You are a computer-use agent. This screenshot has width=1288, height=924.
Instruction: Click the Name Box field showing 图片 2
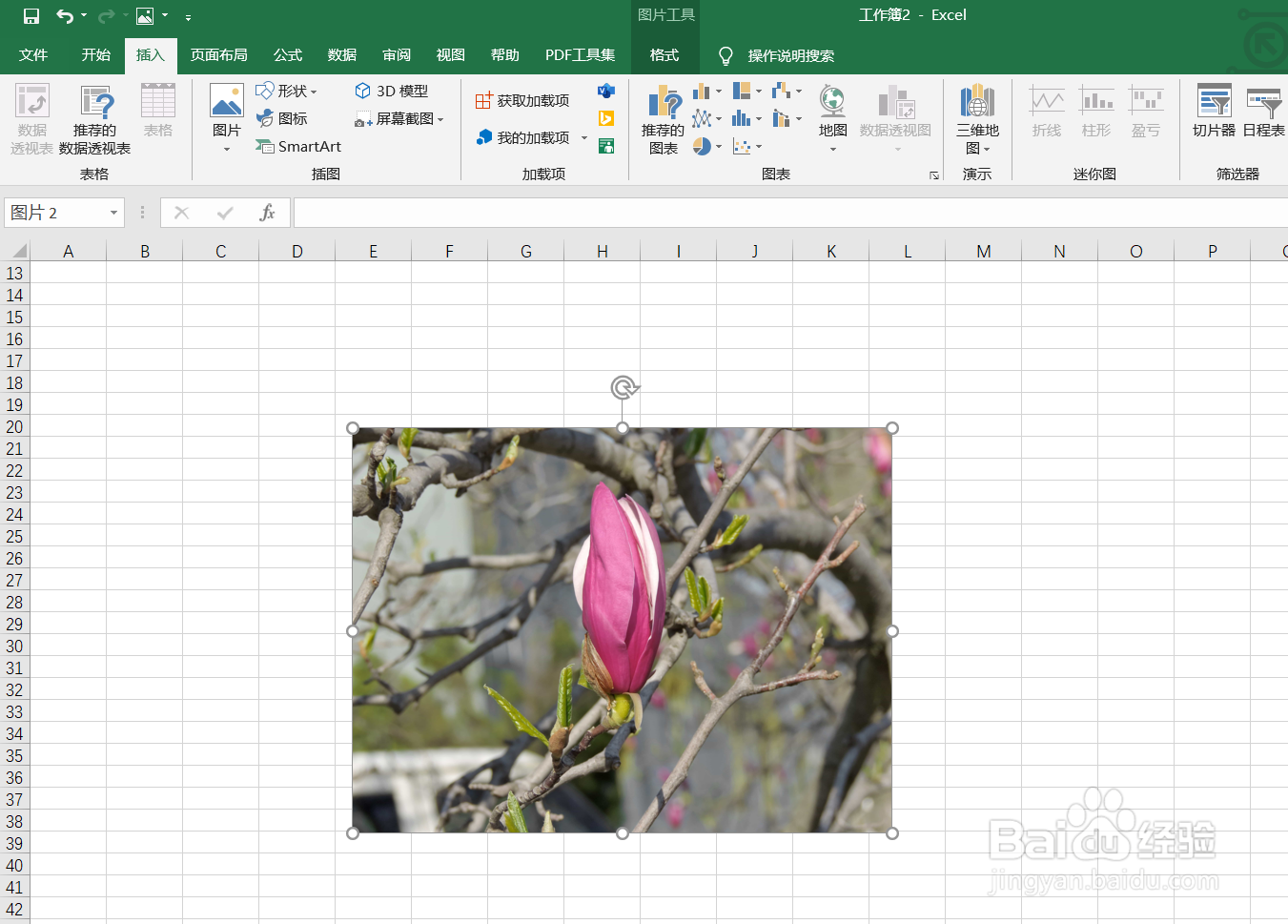coord(54,213)
